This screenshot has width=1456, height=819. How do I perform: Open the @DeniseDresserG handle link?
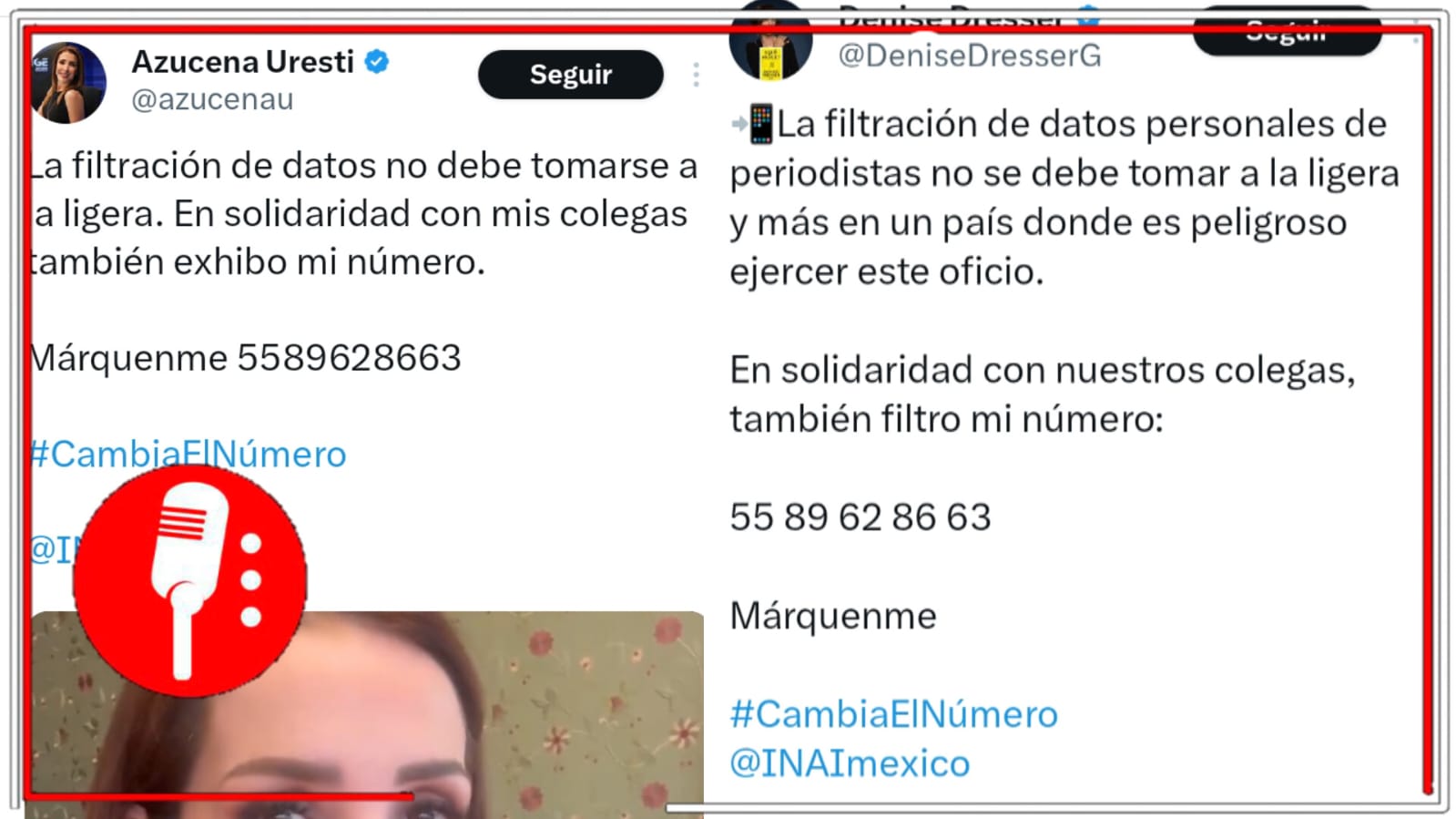coord(969,56)
